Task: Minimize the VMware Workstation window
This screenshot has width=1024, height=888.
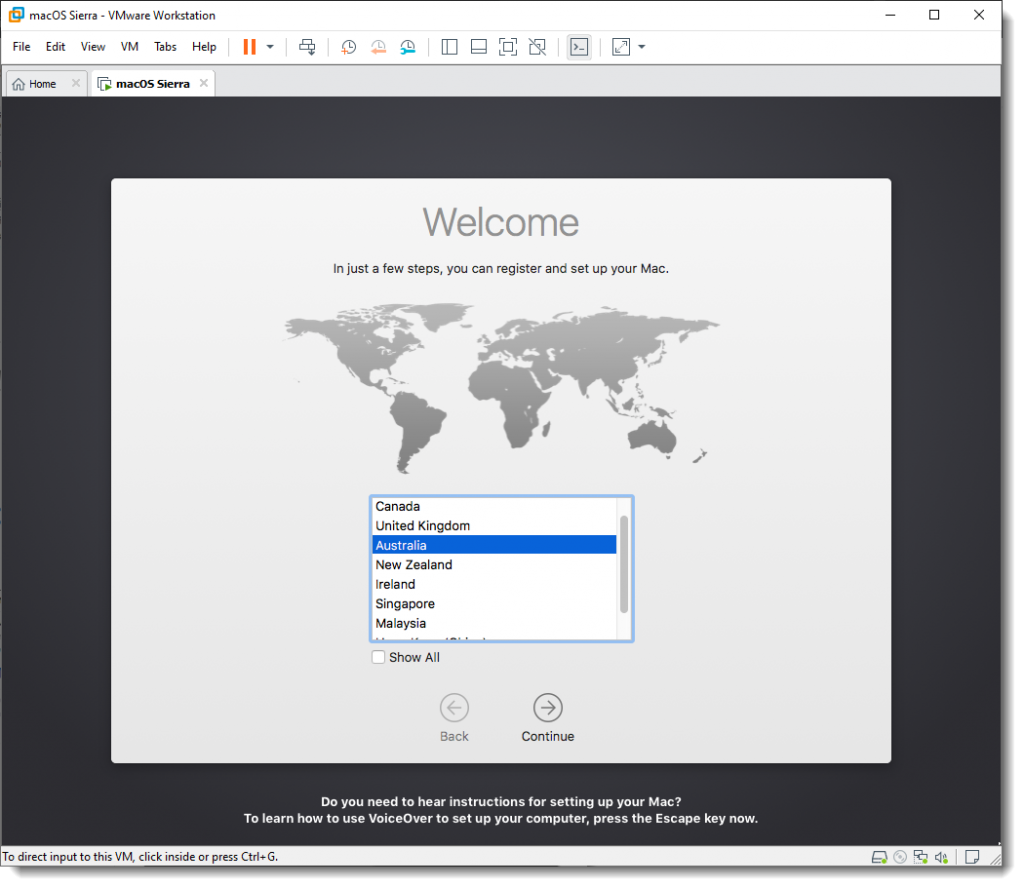Action: point(890,15)
